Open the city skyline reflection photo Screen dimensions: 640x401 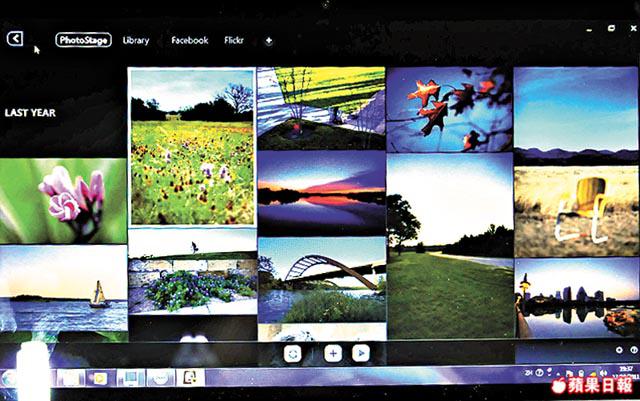point(576,298)
